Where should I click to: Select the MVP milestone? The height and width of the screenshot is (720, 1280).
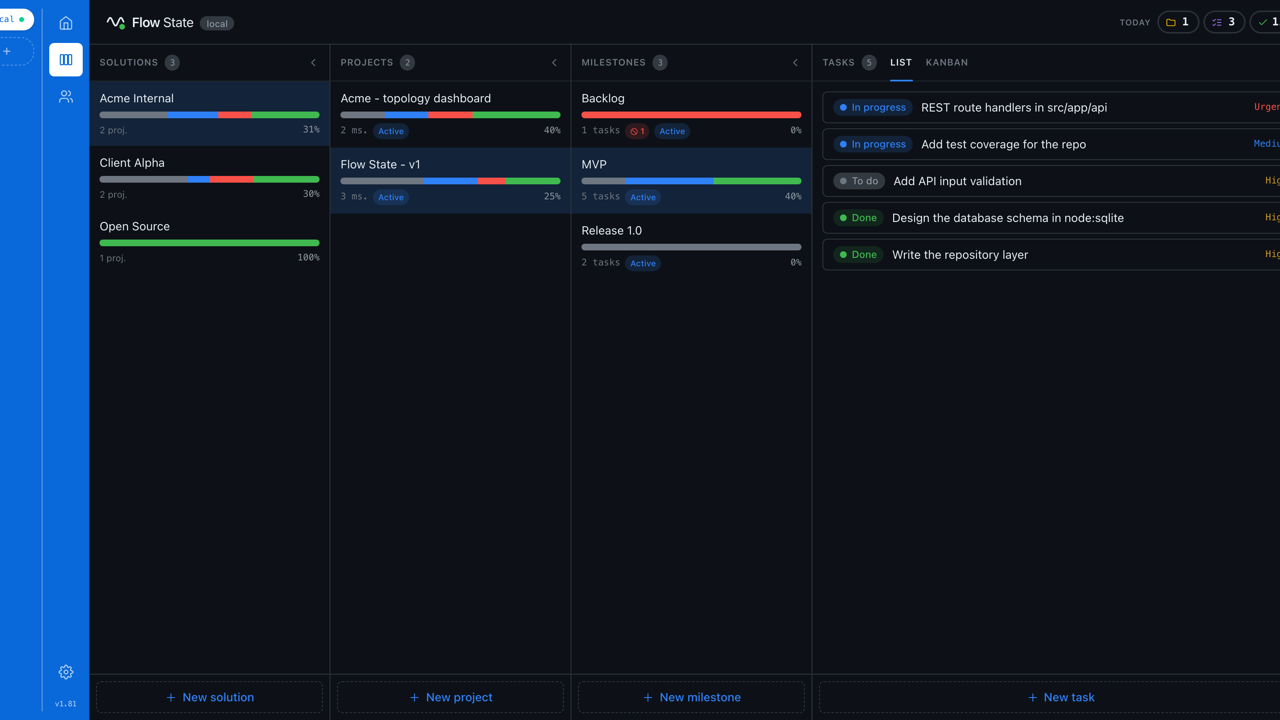[692, 180]
